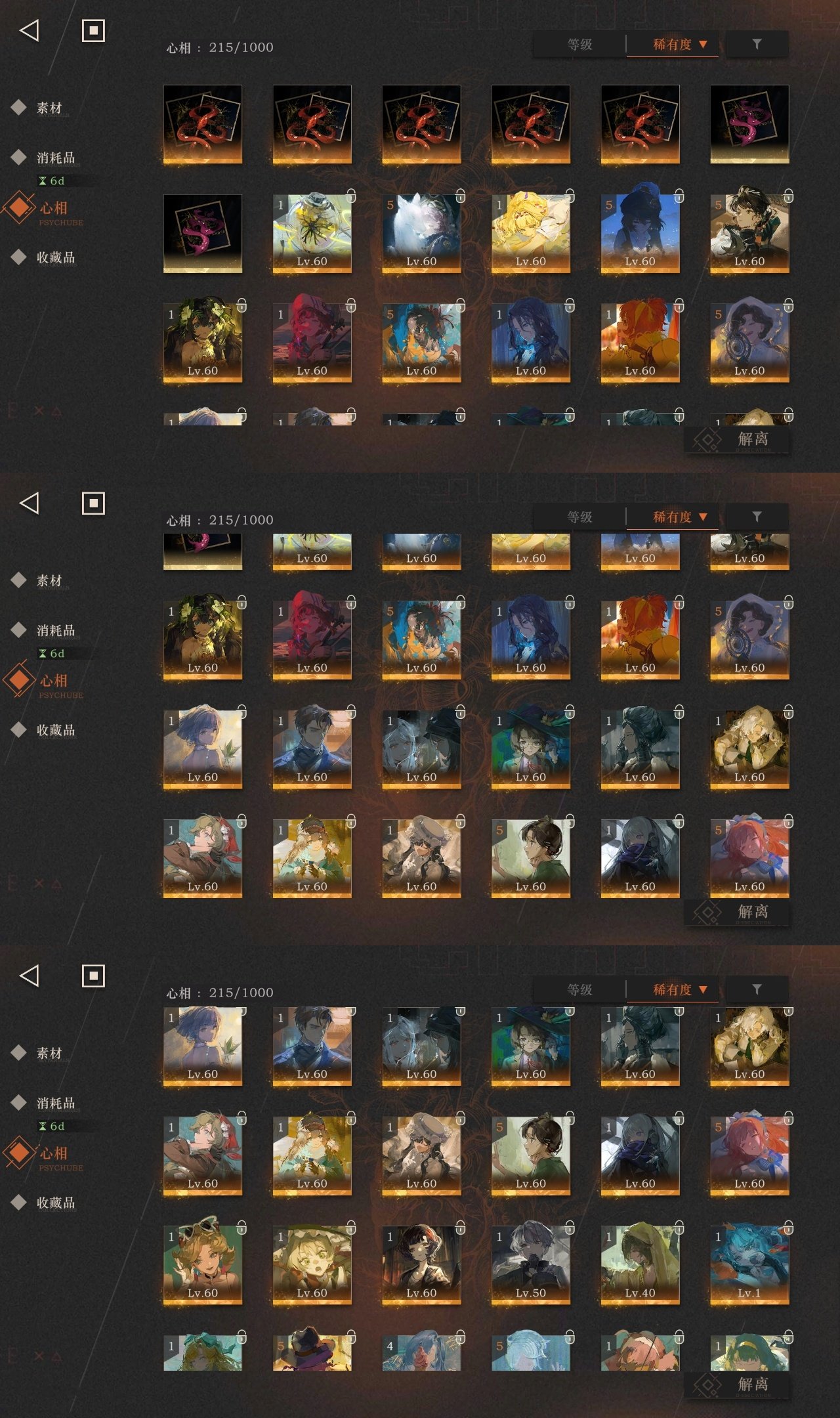Tap the hourglass 6d timer in the middle screenshot
Screen dimensions: 840x1418
[52, 653]
